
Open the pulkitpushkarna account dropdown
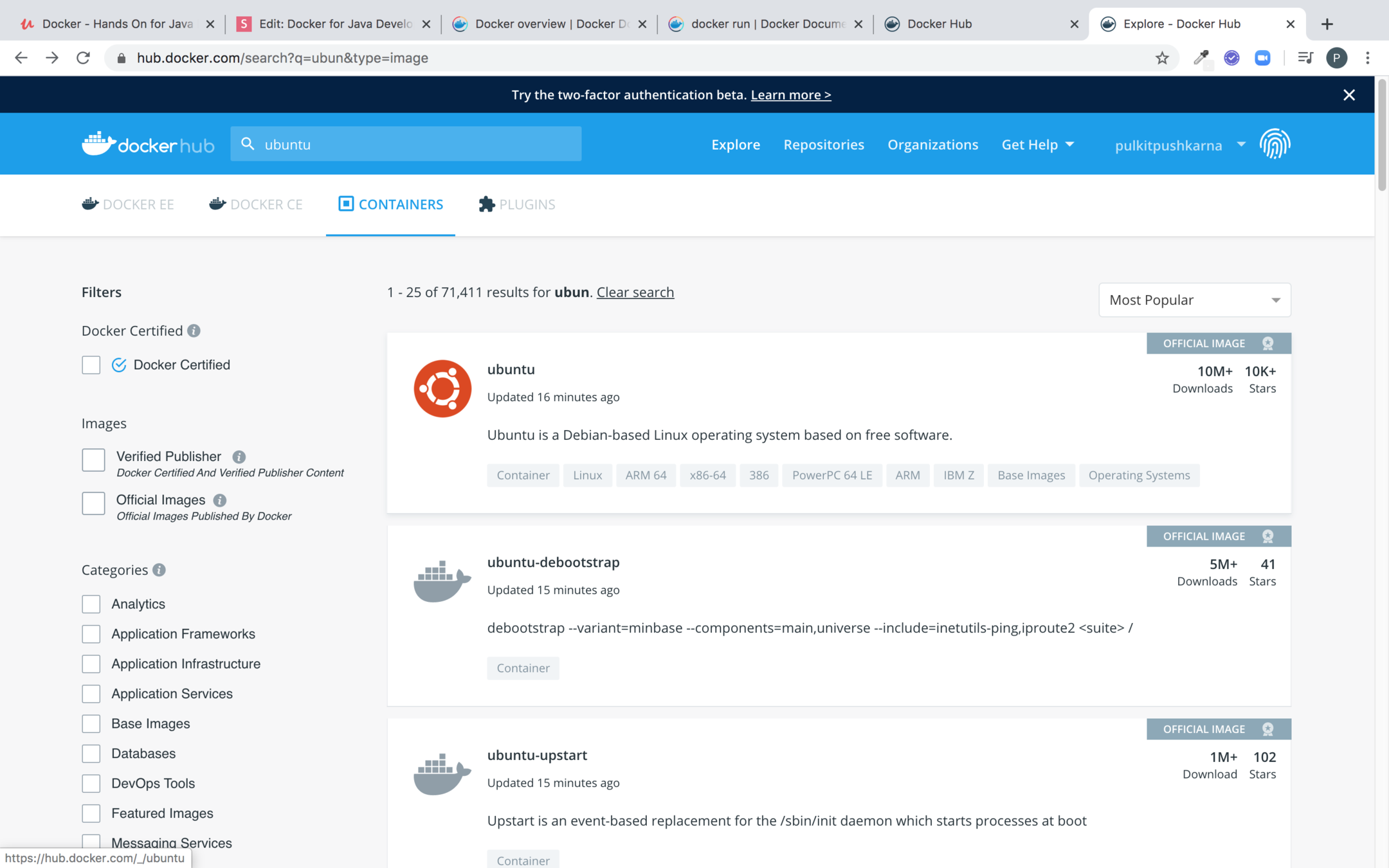tap(1179, 145)
